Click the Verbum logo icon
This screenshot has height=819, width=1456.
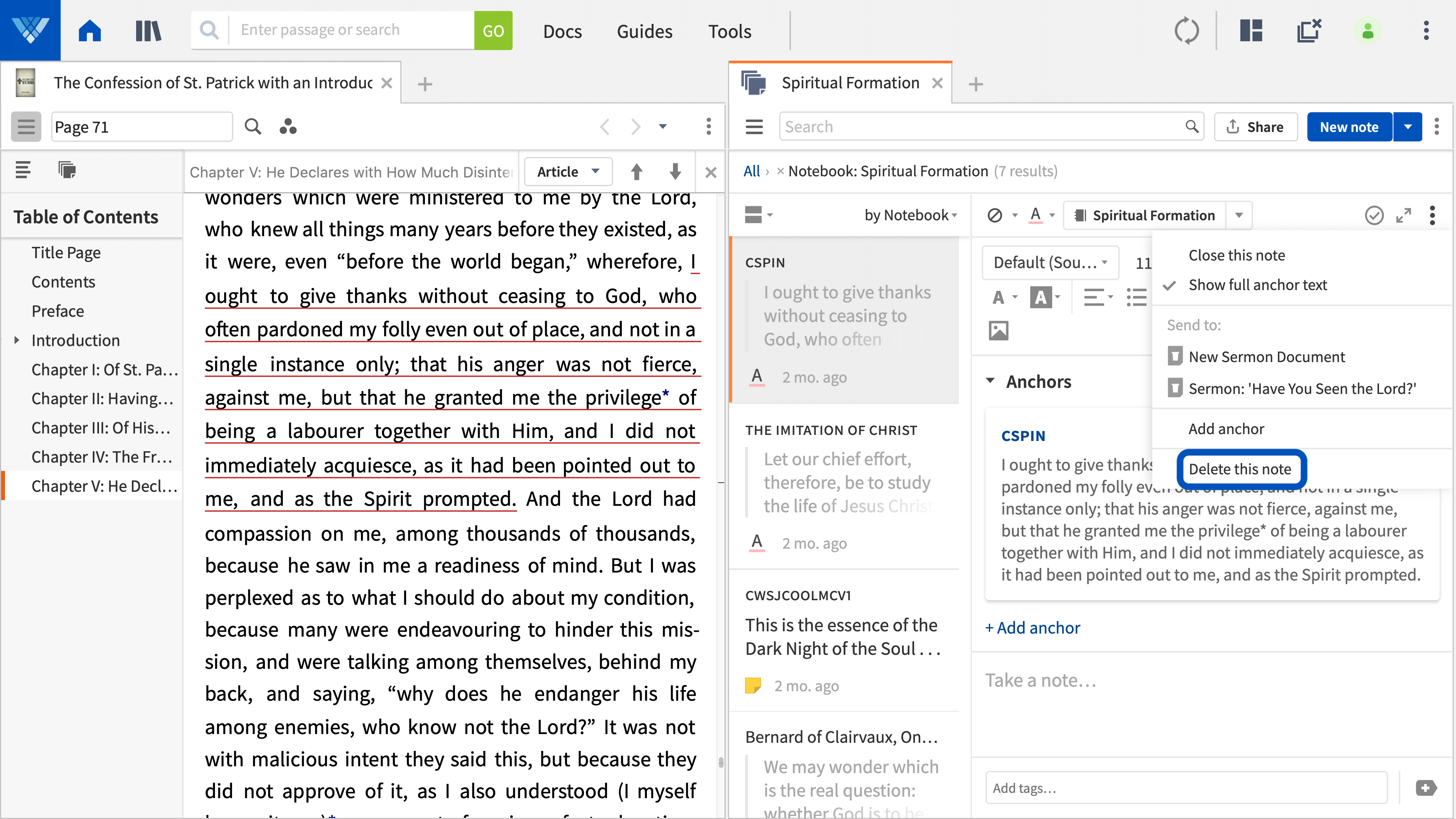[x=30, y=30]
